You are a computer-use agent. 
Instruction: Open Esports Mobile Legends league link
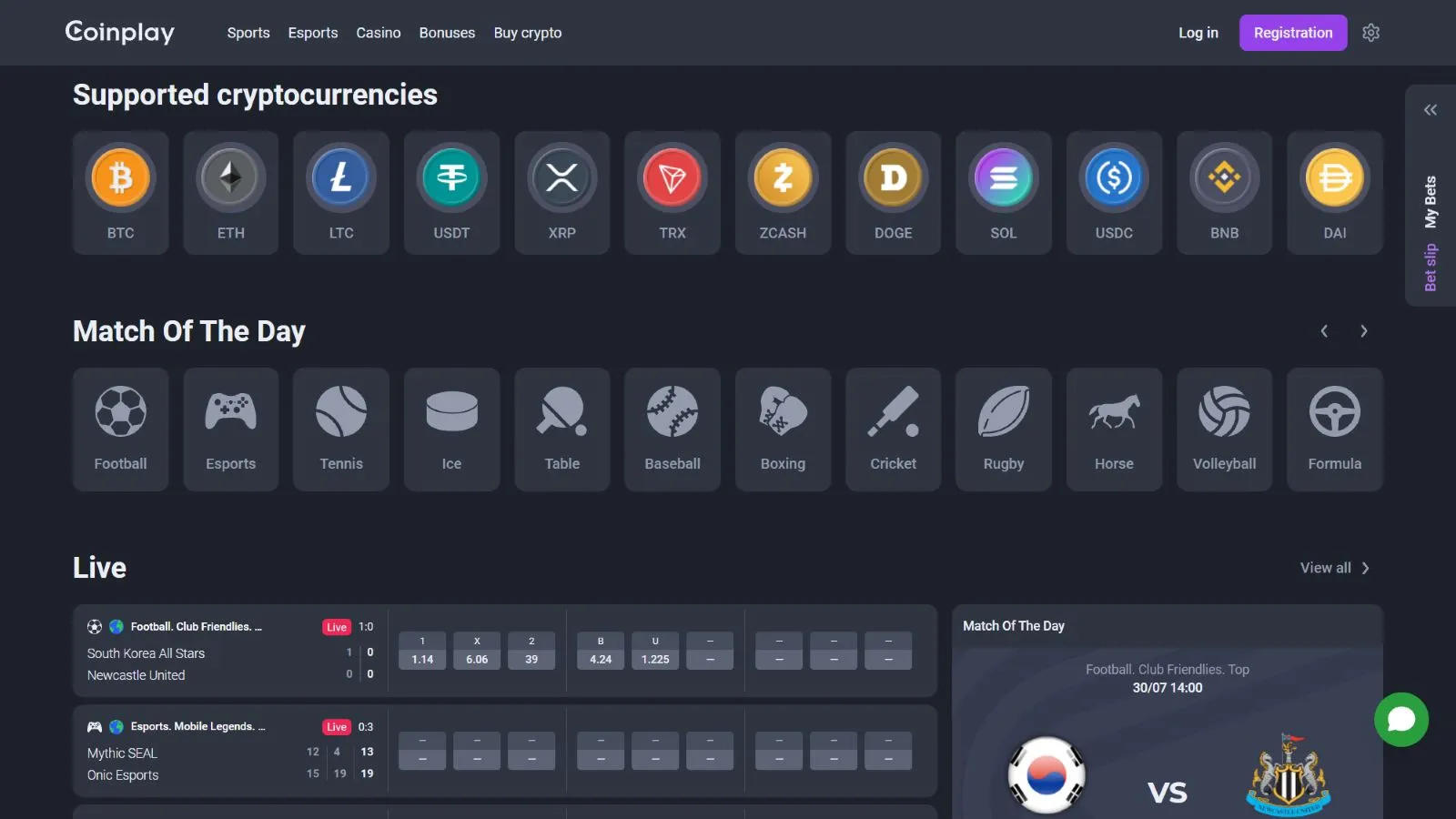pyautogui.click(x=197, y=727)
